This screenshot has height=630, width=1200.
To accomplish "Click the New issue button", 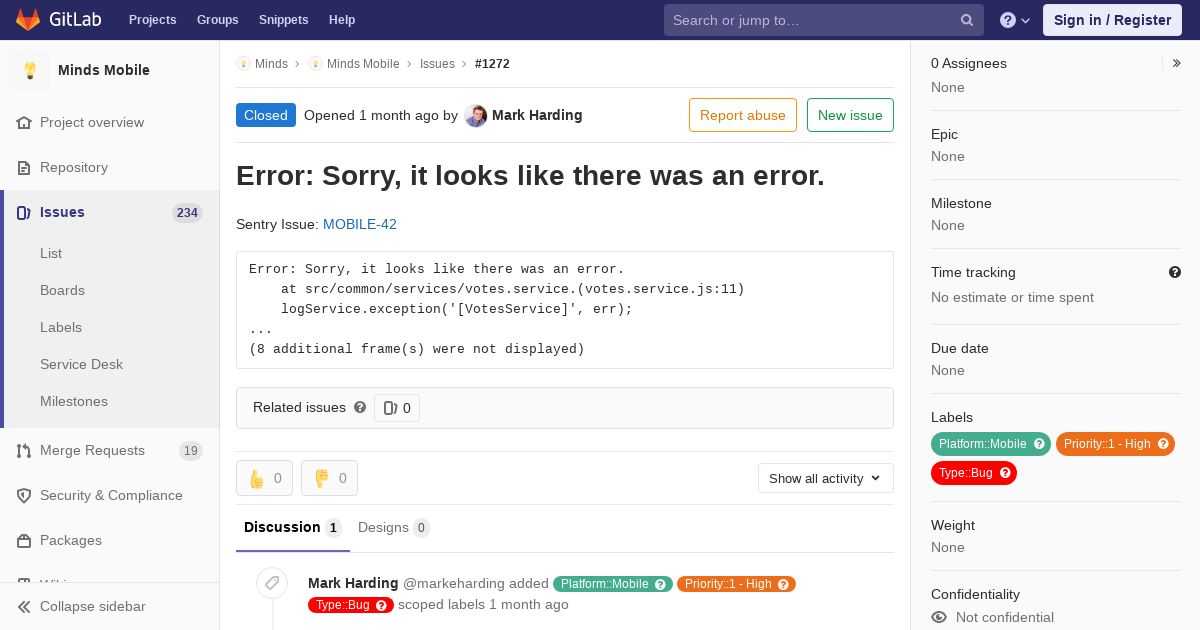I will [x=850, y=115].
